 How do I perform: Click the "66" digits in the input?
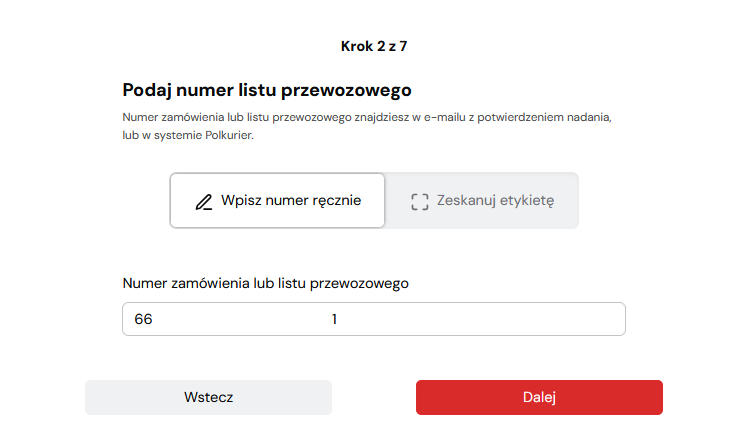pyautogui.click(x=143, y=319)
